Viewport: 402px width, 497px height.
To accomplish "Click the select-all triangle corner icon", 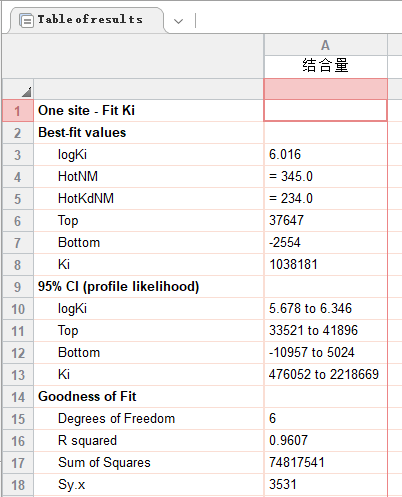I will point(27,92).
